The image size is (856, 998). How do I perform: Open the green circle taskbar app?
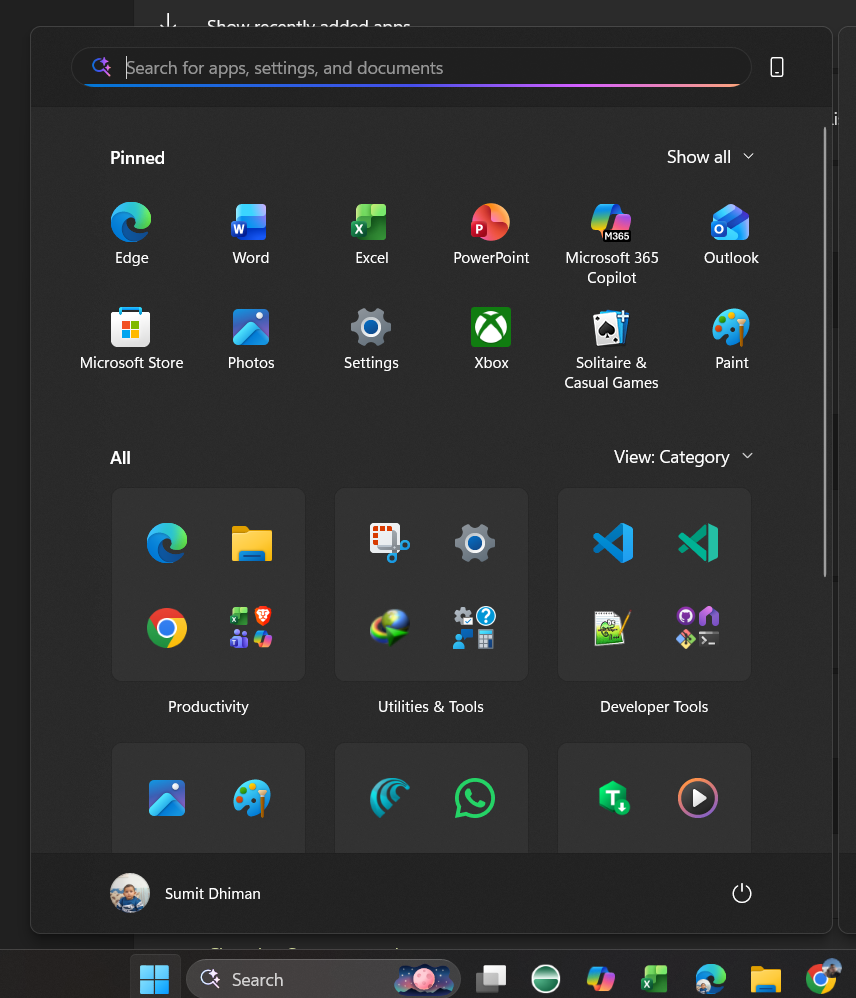pyautogui.click(x=545, y=979)
